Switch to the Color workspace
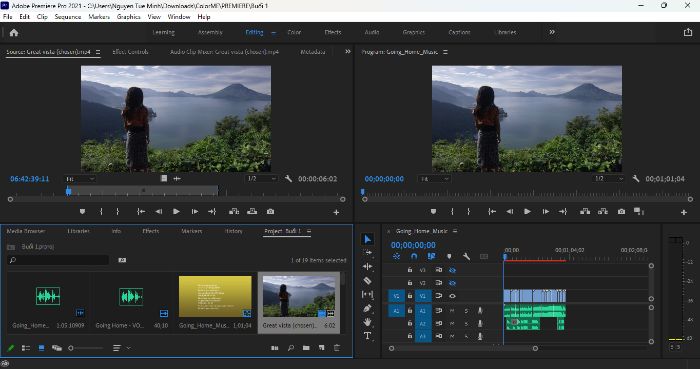 point(294,32)
